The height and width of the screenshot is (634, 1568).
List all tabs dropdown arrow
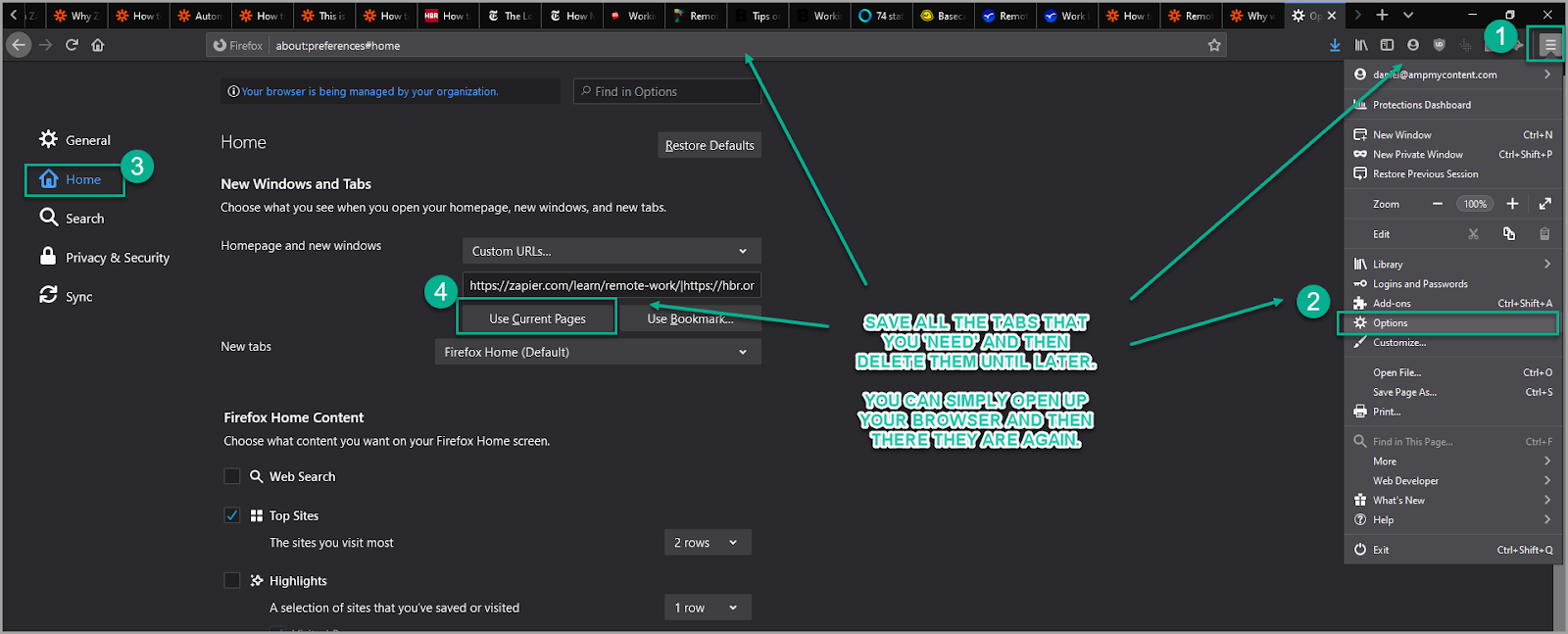pos(1408,15)
